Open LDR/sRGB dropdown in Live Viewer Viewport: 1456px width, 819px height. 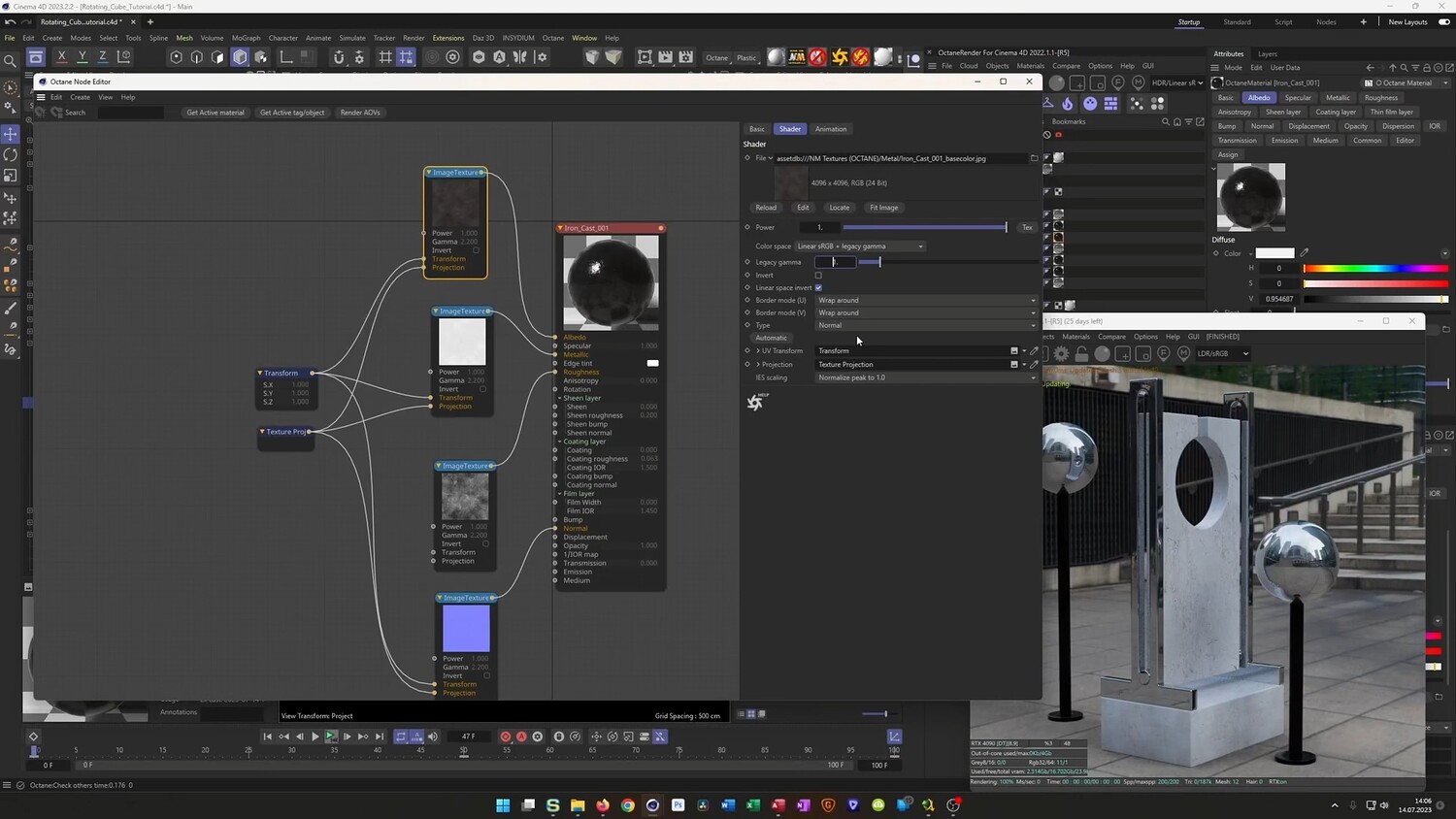pos(1223,354)
